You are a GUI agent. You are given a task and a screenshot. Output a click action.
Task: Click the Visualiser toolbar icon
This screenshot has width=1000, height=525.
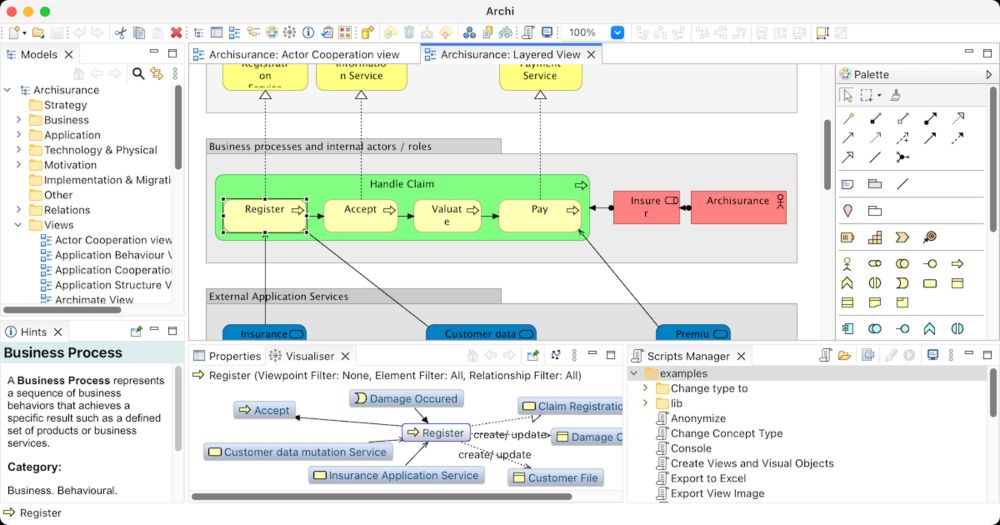click(x=290, y=33)
